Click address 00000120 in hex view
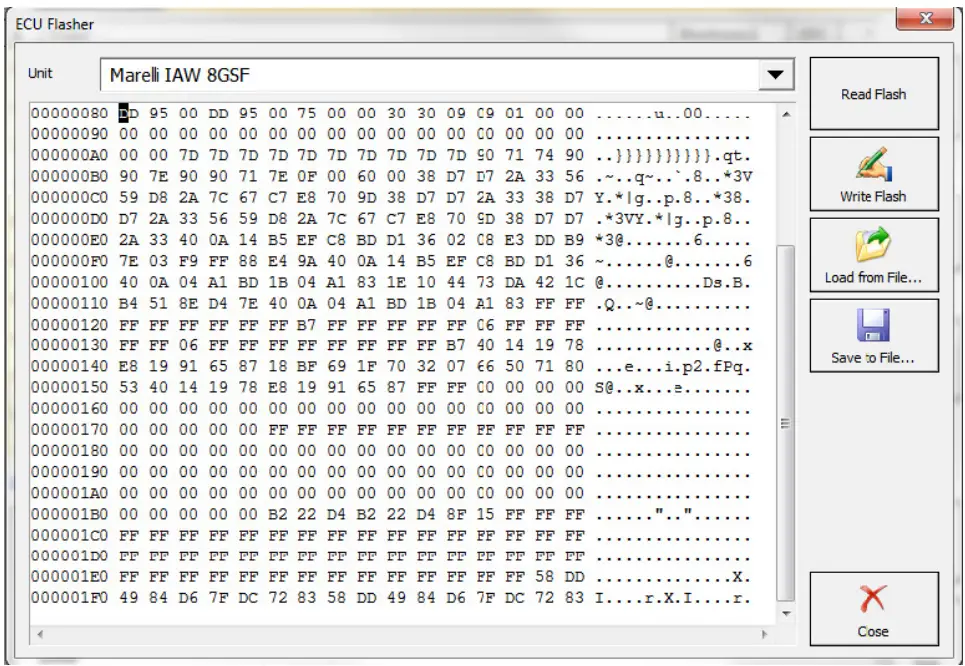 pos(70,324)
